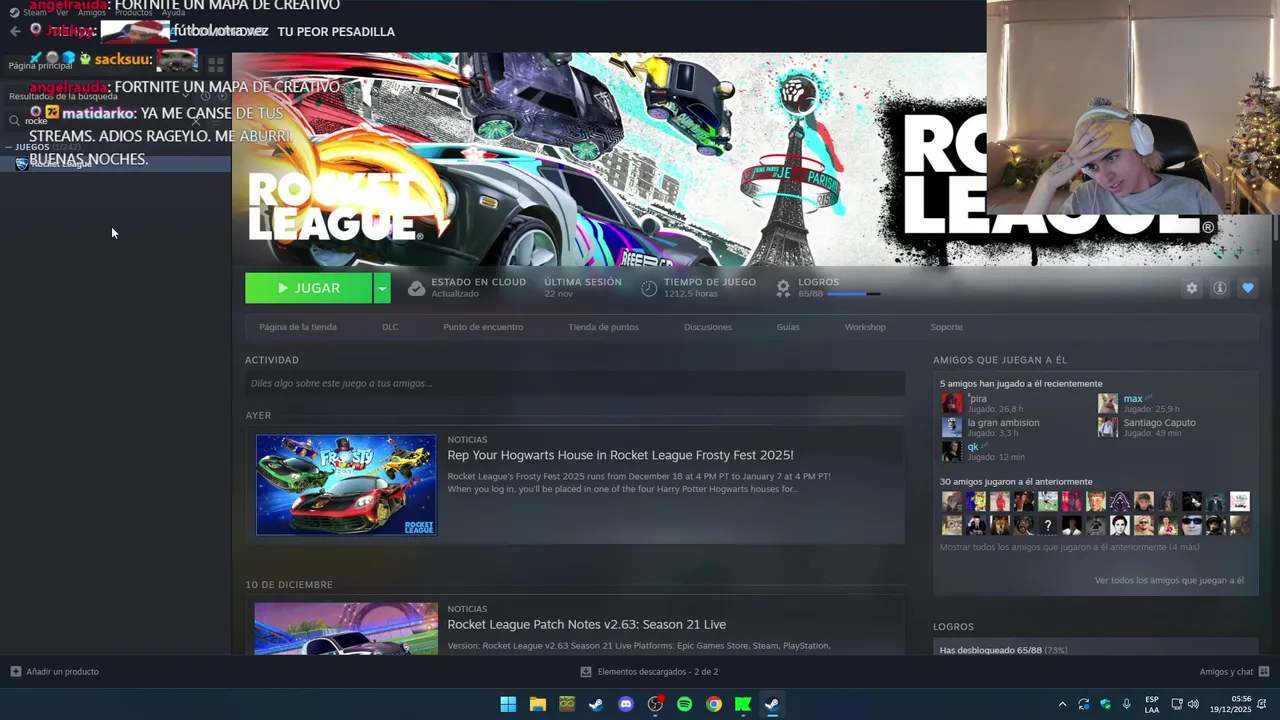Viewport: 1280px width, 720px height.
Task: Open the Windows Start menu
Action: point(508,704)
